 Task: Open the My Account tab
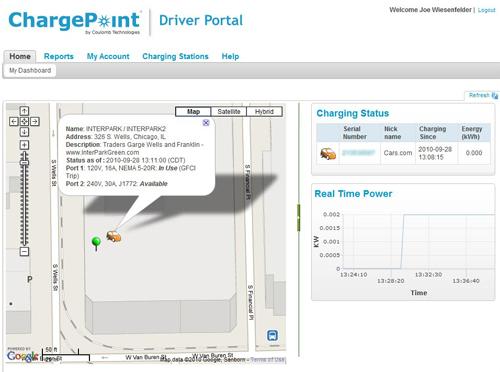click(x=108, y=56)
